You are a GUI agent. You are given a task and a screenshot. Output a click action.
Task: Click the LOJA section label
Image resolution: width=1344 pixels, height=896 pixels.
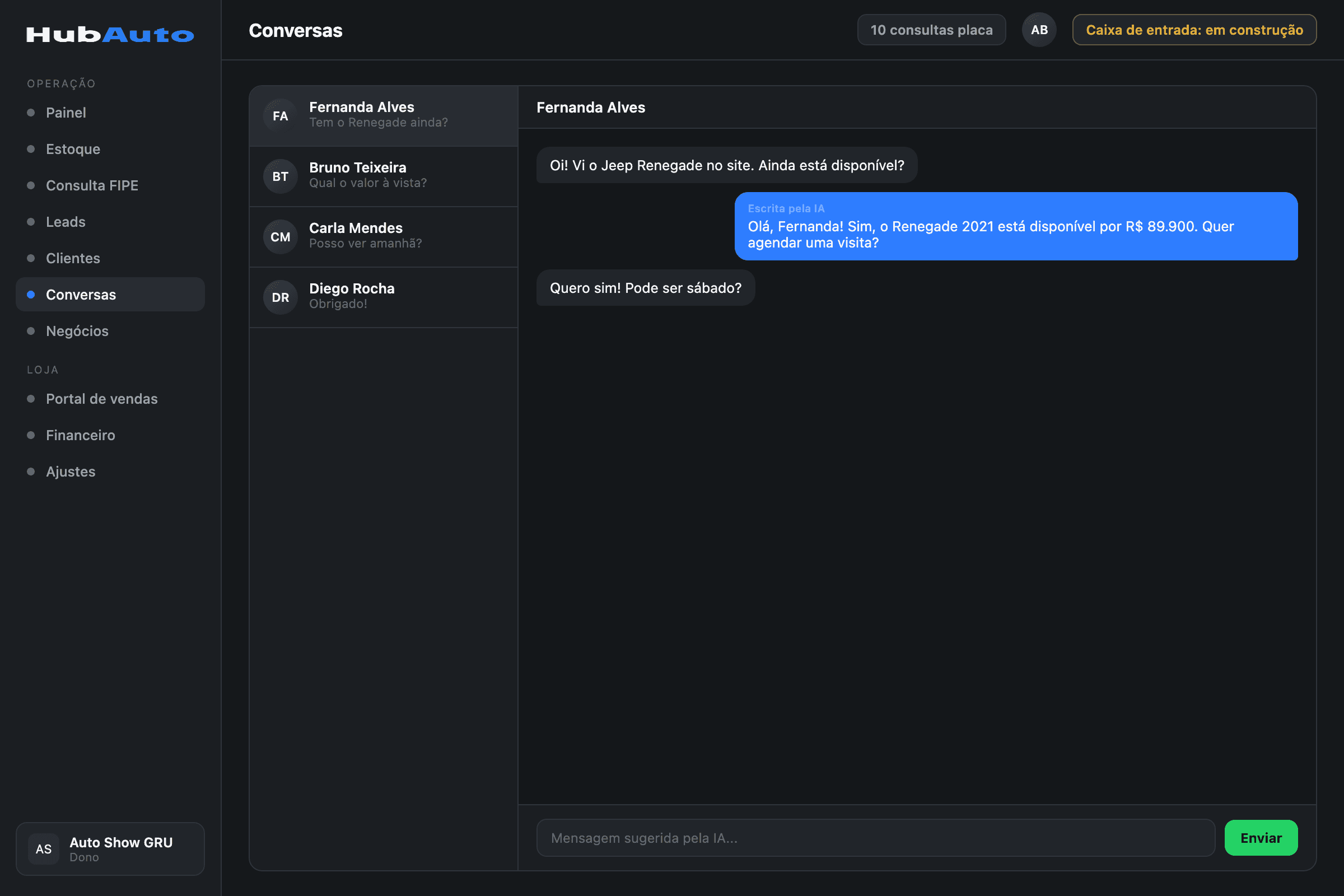43,370
